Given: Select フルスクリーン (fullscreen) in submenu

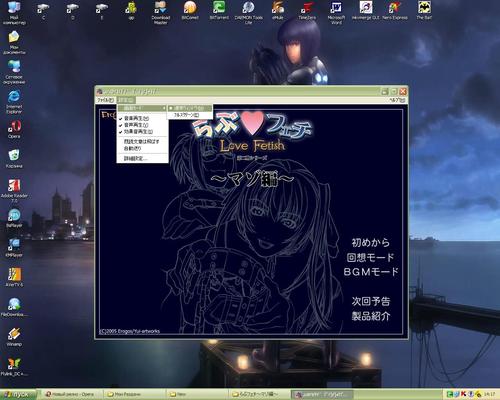Looking at the screenshot, I should [x=189, y=115].
